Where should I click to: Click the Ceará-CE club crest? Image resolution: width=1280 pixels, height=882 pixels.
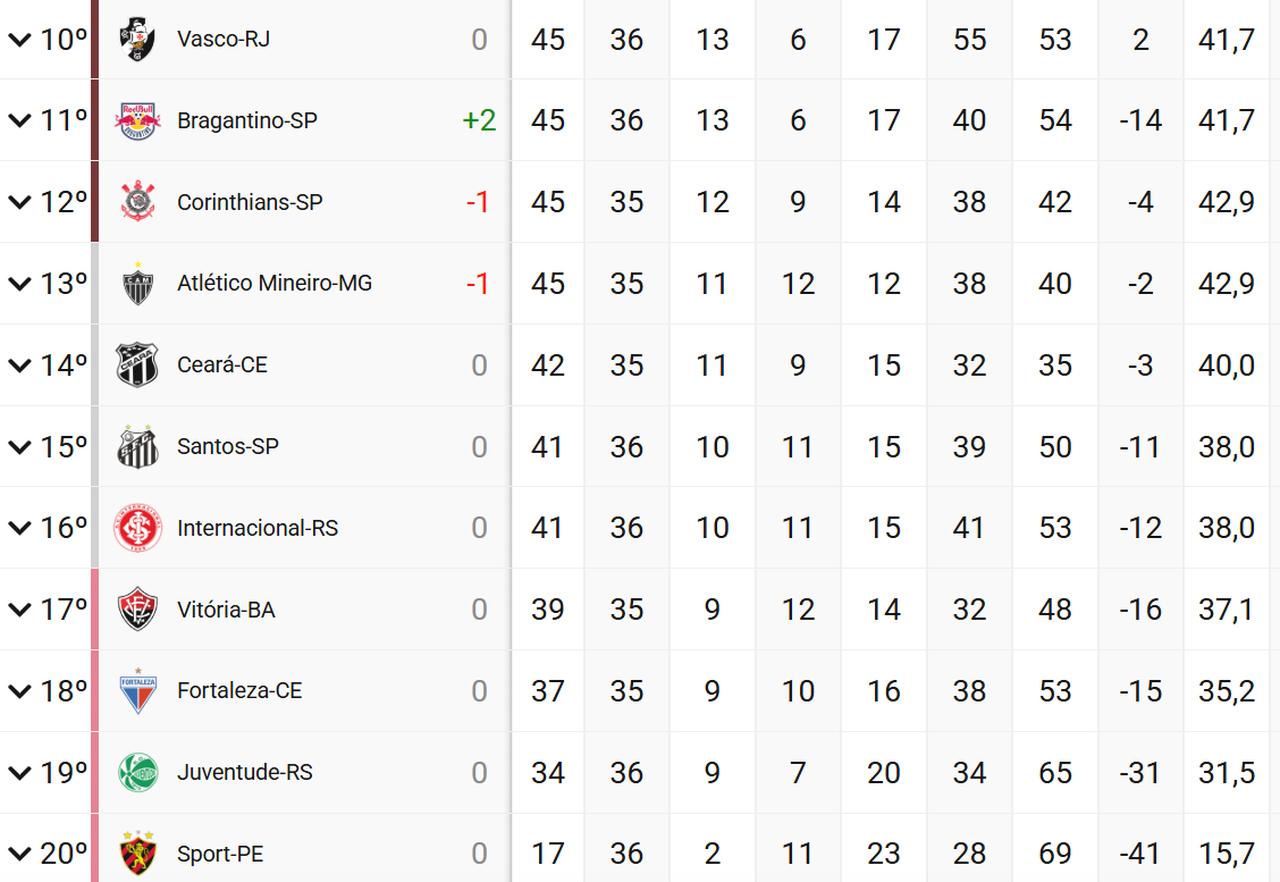[137, 365]
